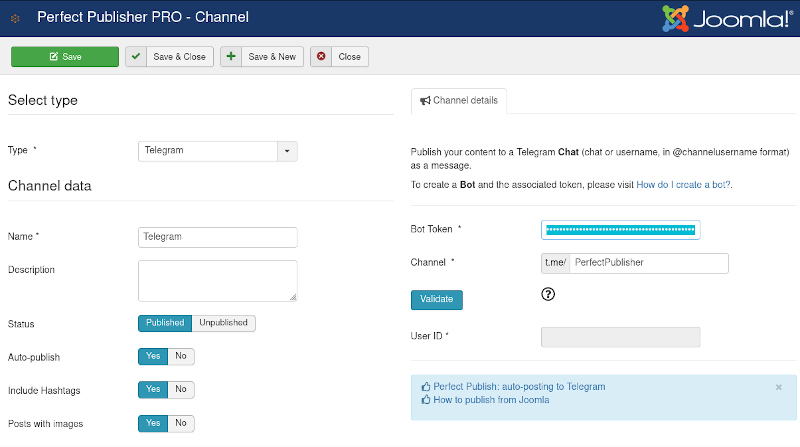Dismiss the blue info box with the X

pyautogui.click(x=779, y=387)
